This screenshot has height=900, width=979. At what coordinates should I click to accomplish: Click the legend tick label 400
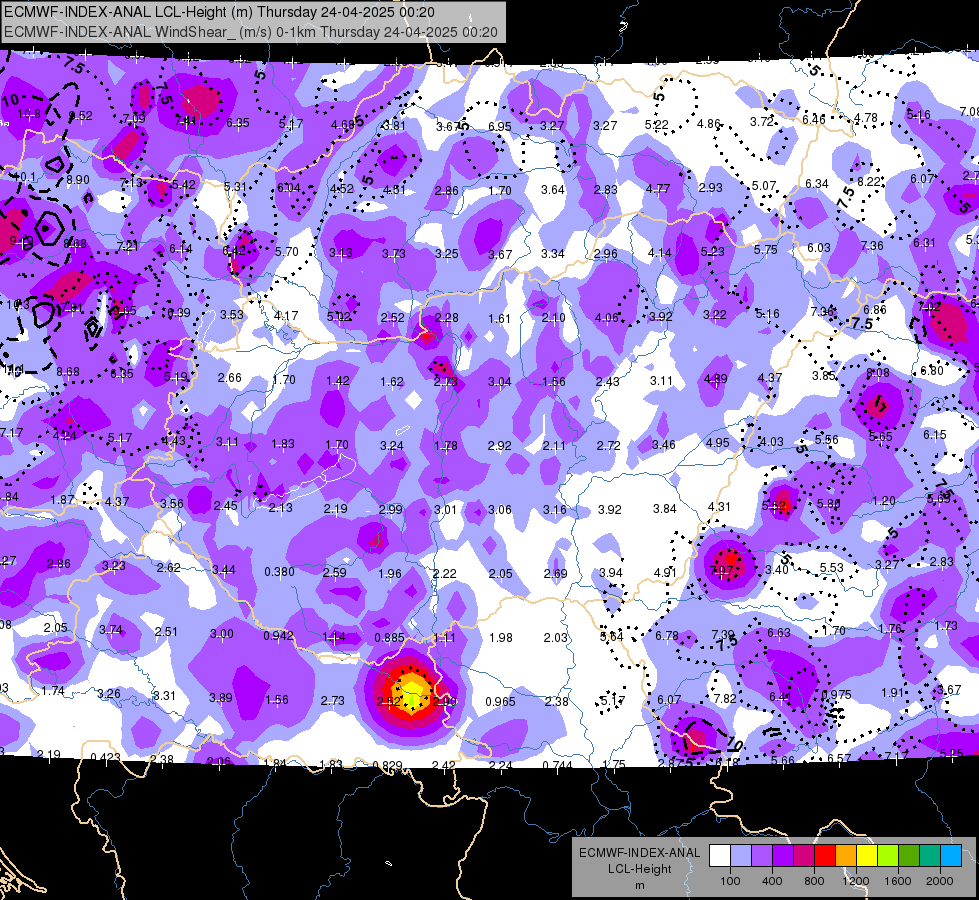point(772,881)
